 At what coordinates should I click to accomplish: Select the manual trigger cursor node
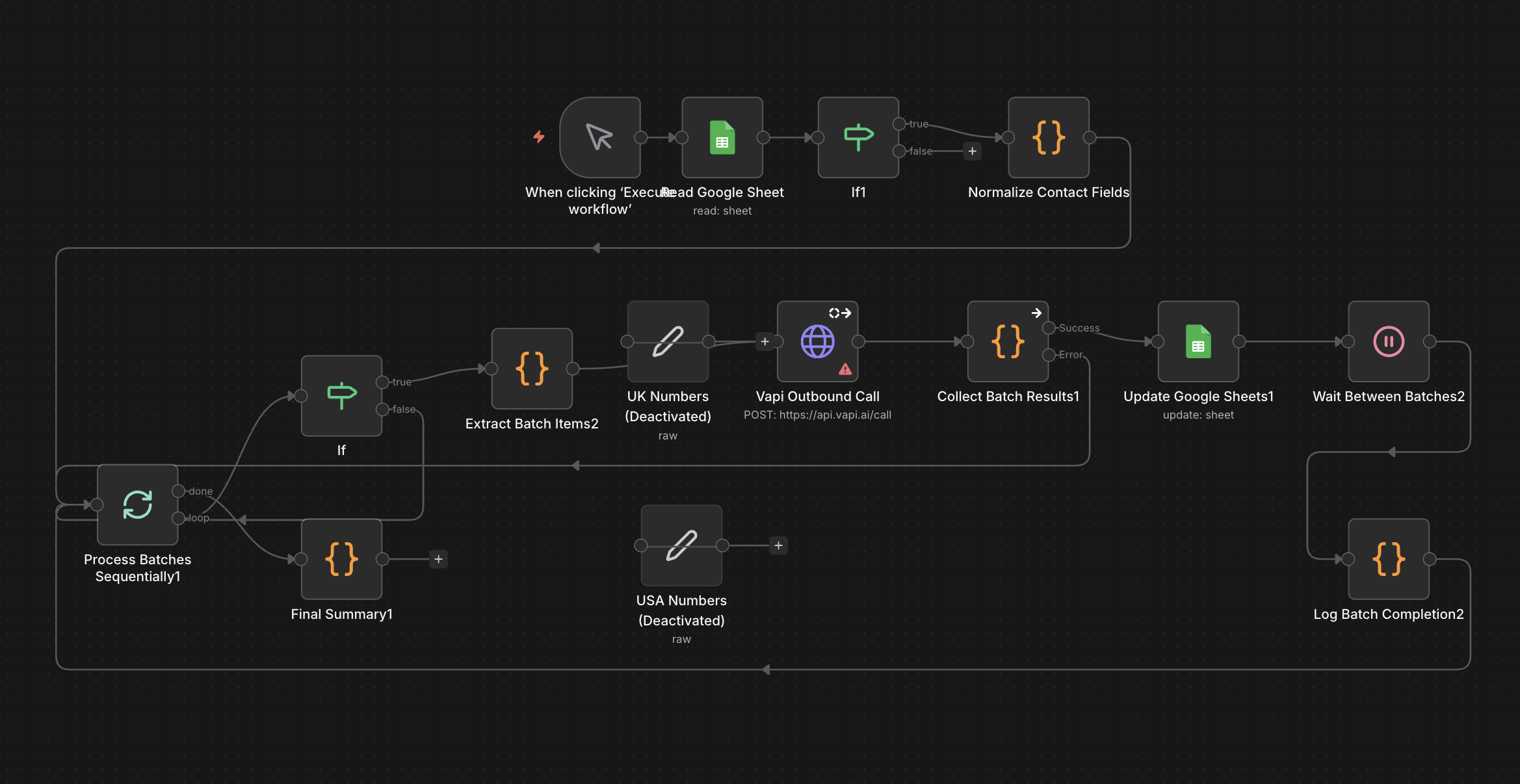coord(599,137)
